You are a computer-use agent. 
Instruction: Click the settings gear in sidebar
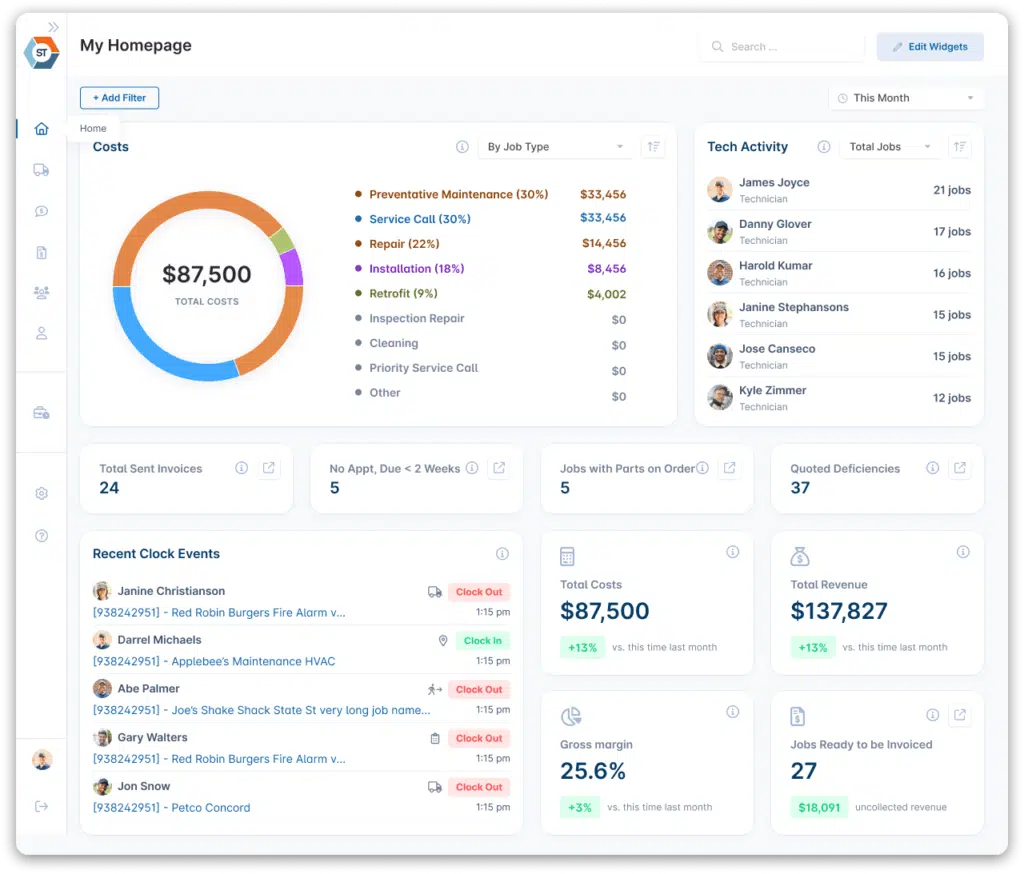[x=41, y=494]
